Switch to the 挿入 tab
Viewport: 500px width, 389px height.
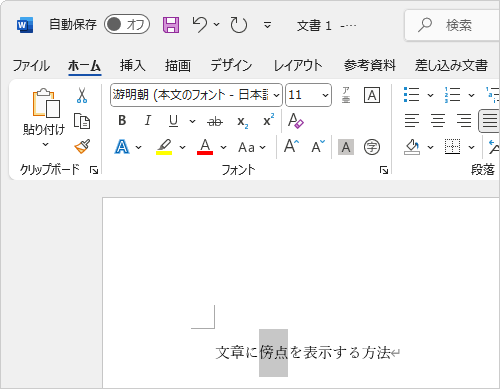(133, 65)
